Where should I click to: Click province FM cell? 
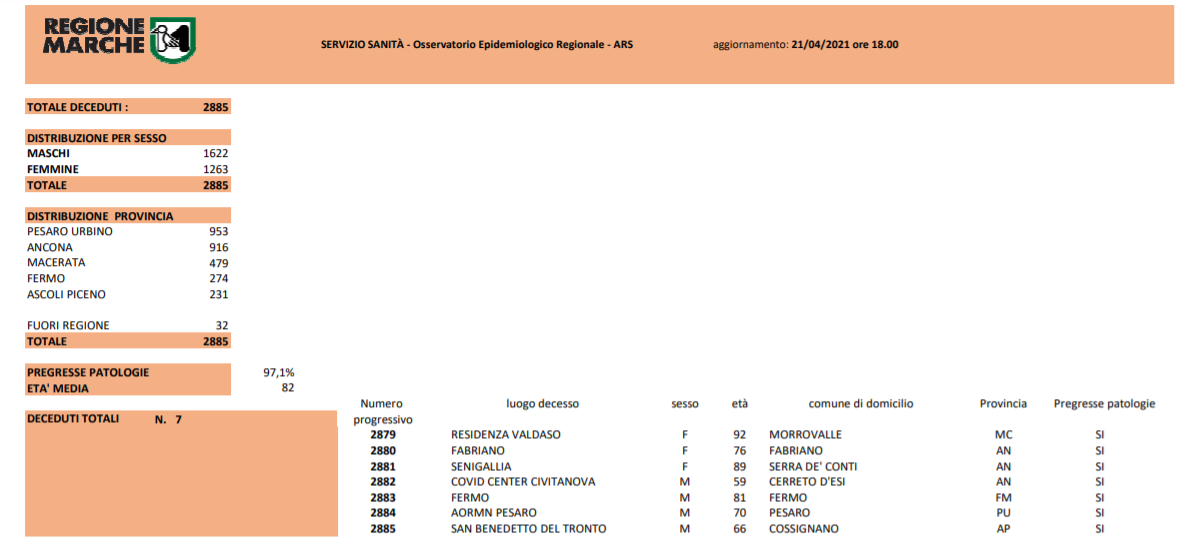click(1003, 497)
